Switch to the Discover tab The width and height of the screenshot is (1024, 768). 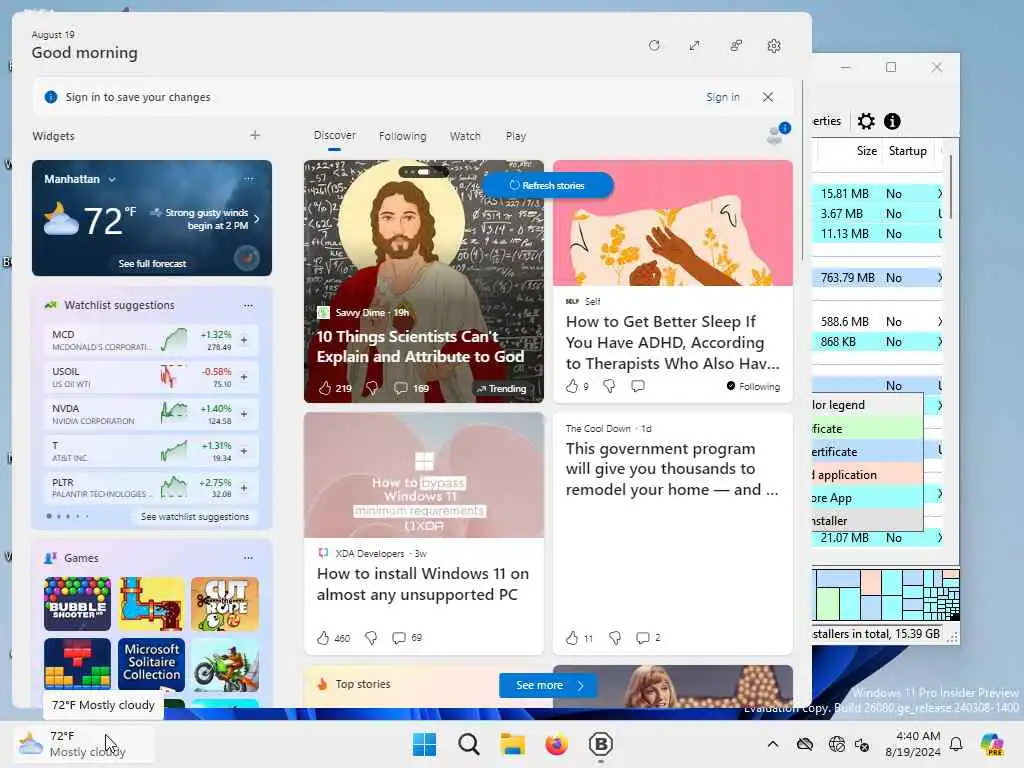coord(334,135)
